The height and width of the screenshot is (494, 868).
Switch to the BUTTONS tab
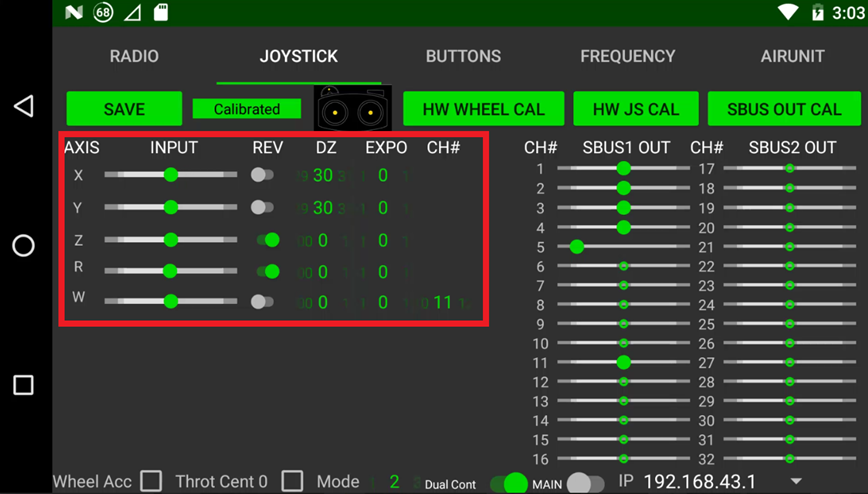[463, 56]
